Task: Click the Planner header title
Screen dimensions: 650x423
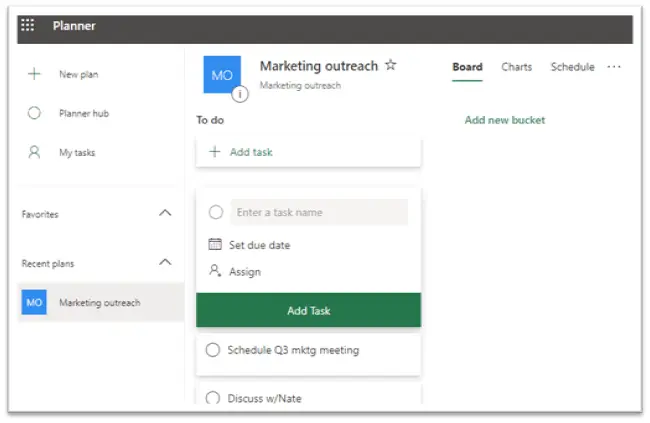Action: [74, 26]
